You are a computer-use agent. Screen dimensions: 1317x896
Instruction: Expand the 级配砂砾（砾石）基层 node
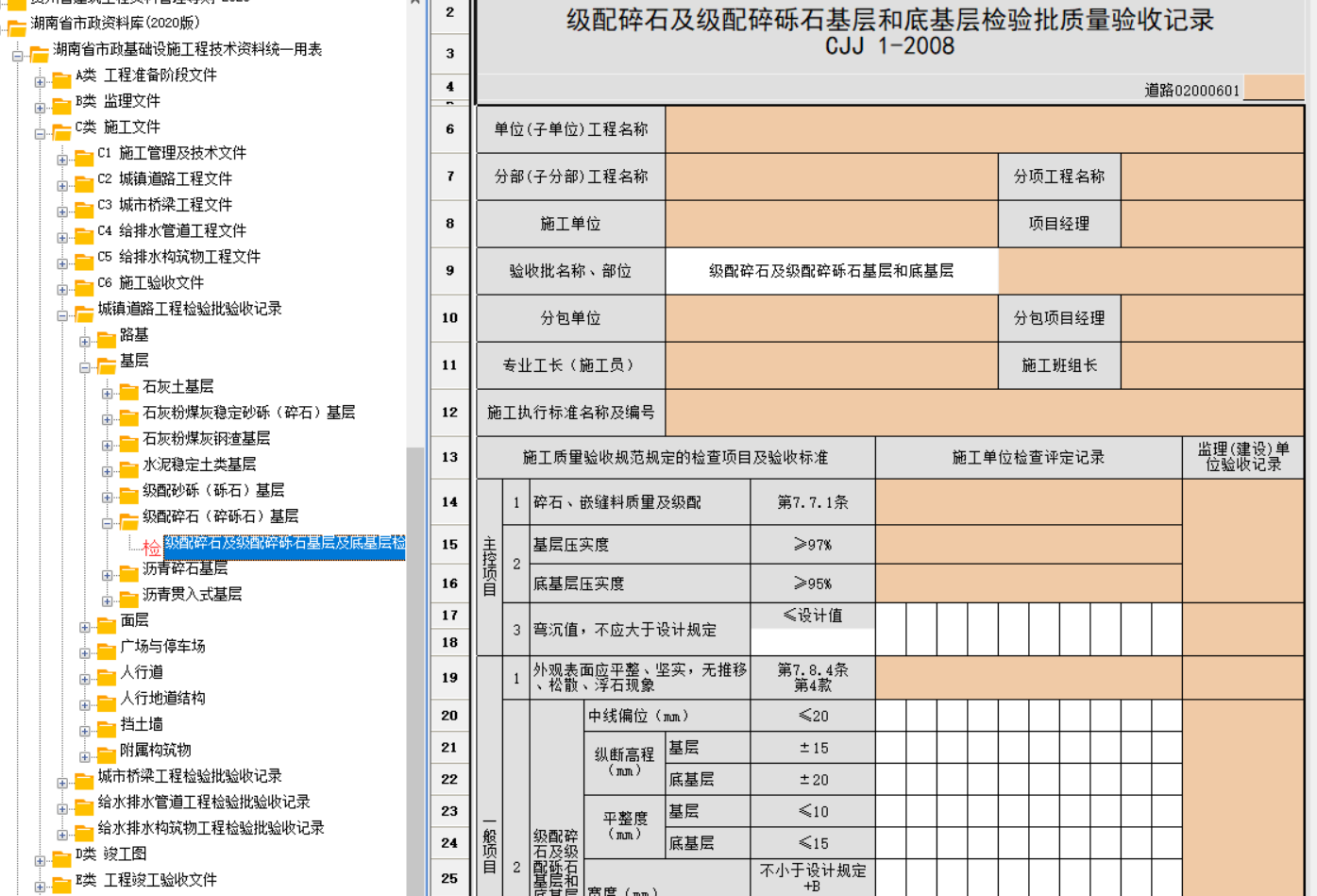point(108,498)
